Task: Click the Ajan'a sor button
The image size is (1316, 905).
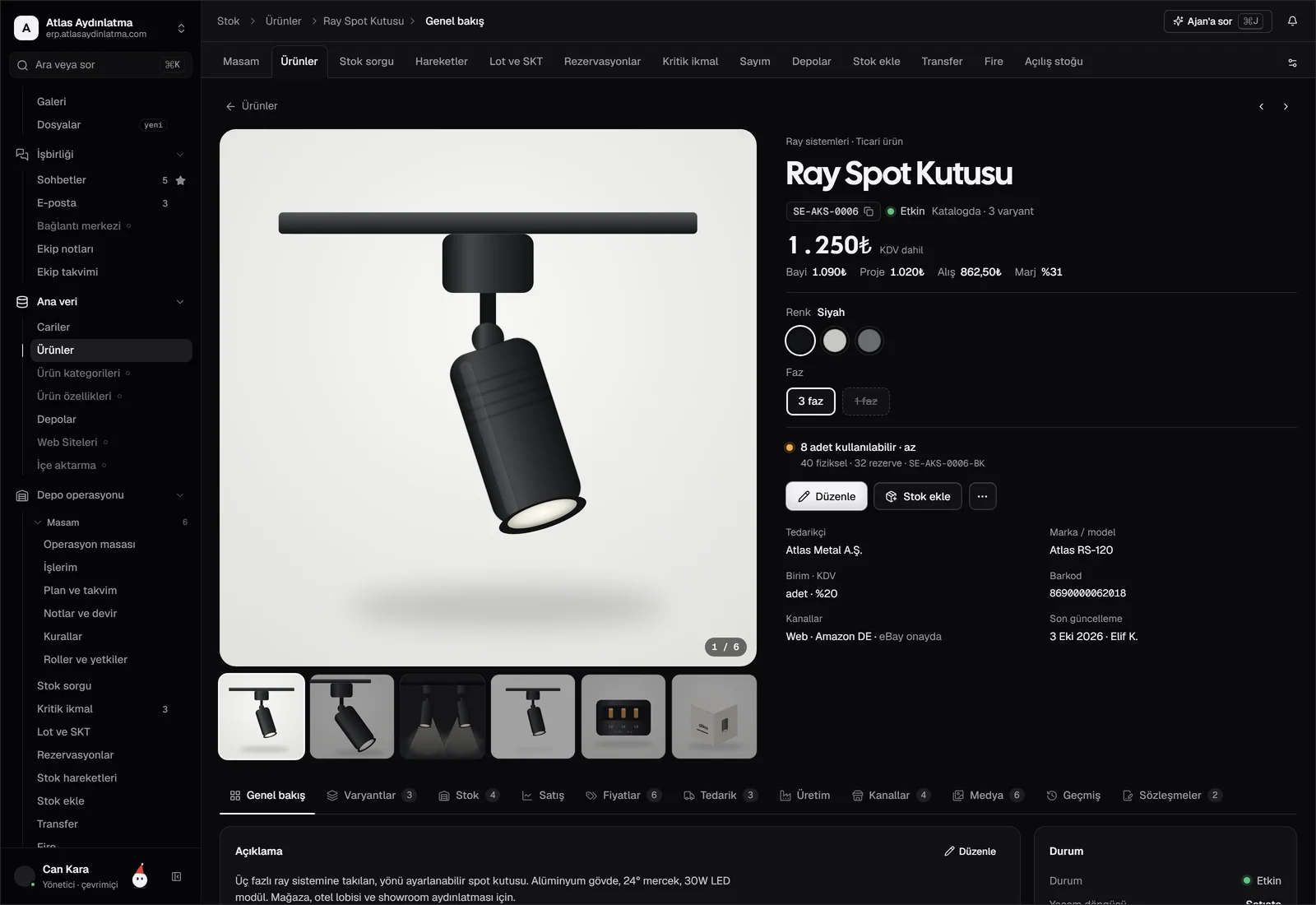Action: pos(1217,21)
